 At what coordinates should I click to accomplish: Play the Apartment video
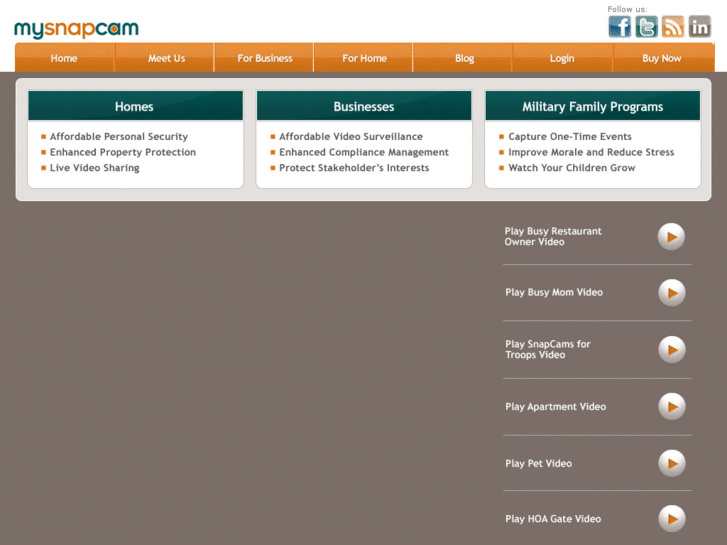click(x=672, y=406)
